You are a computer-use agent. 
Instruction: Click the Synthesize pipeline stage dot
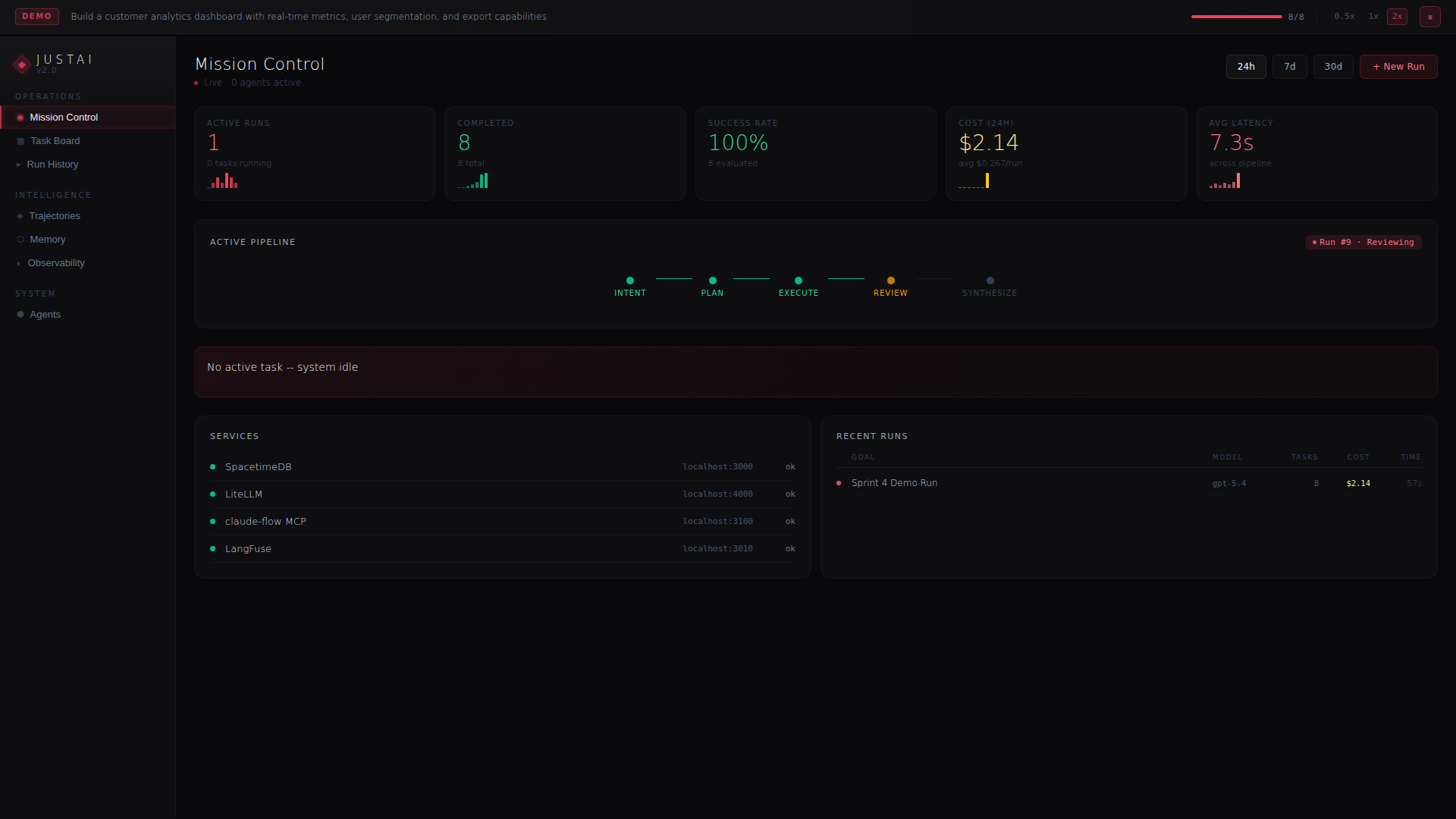coord(990,281)
